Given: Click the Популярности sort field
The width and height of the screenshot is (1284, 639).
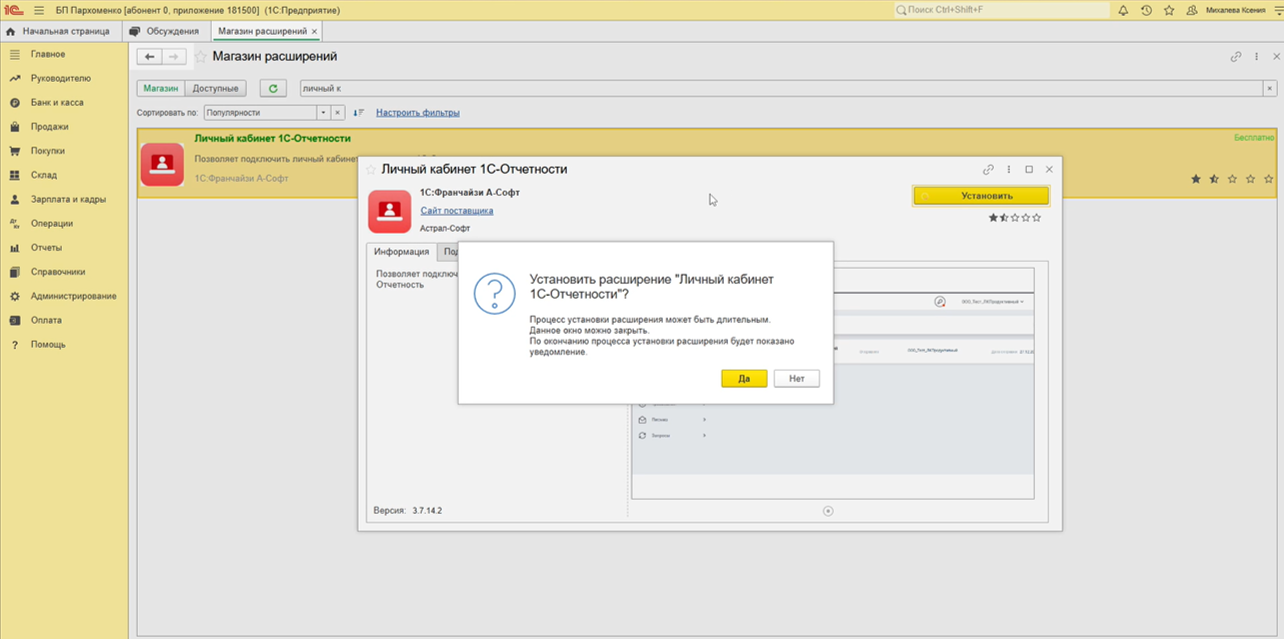Looking at the screenshot, I should pyautogui.click(x=260, y=113).
